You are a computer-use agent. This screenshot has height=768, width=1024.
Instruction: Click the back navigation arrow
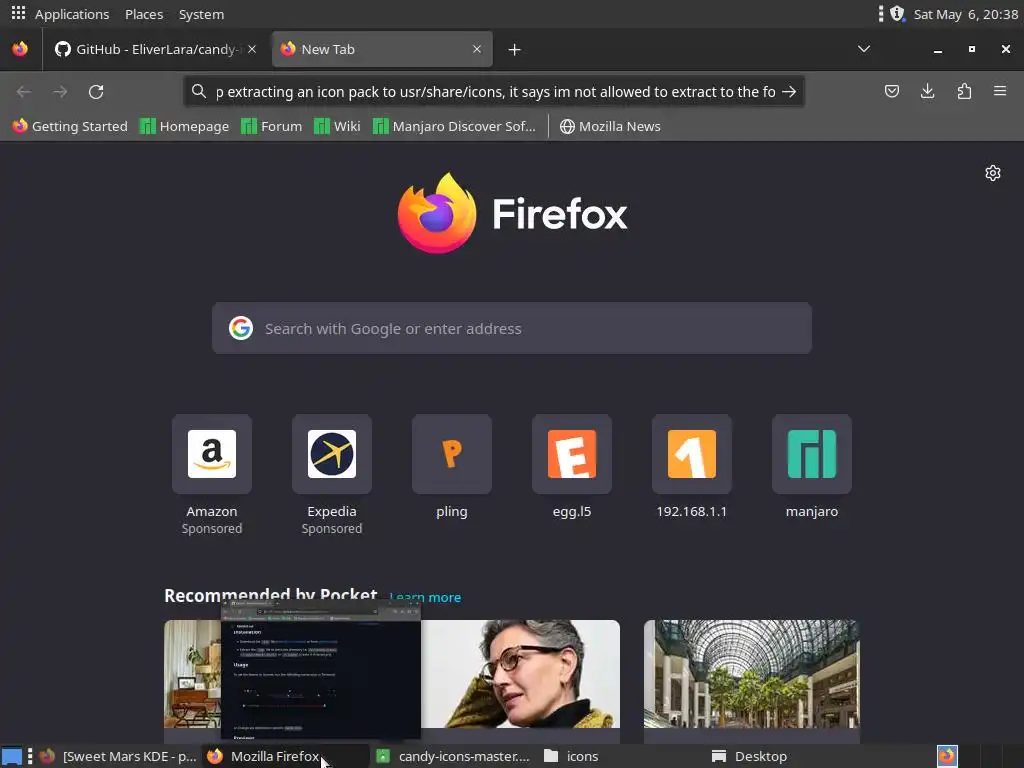tap(24, 92)
